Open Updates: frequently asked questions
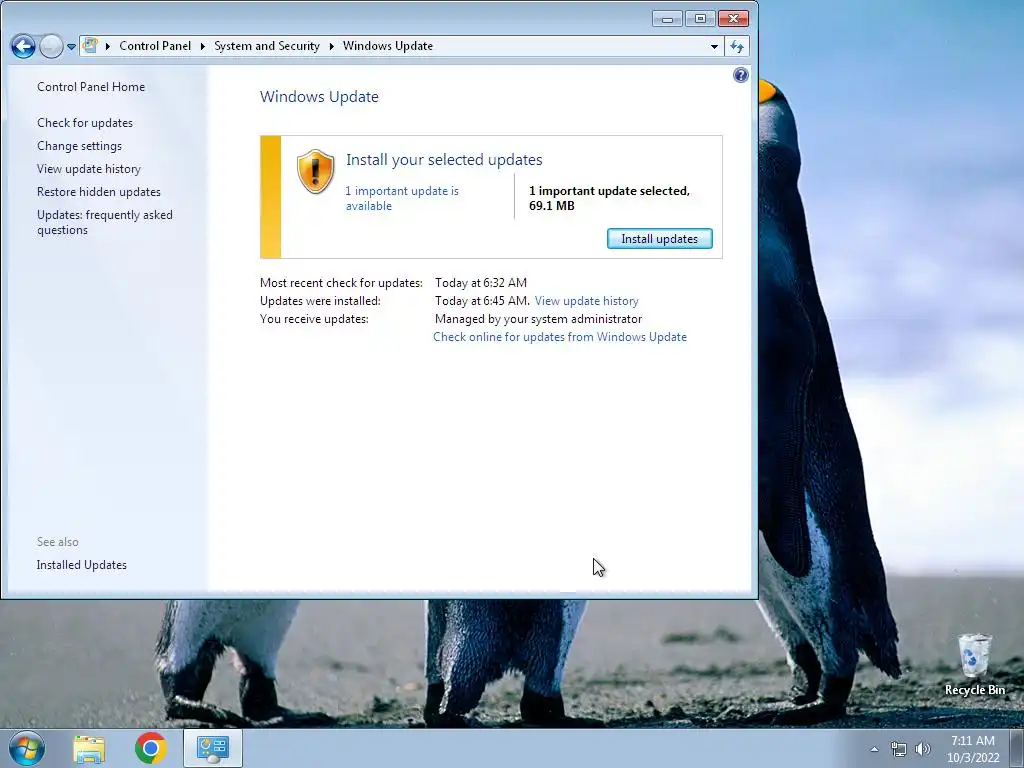This screenshot has width=1024, height=768. pos(104,222)
